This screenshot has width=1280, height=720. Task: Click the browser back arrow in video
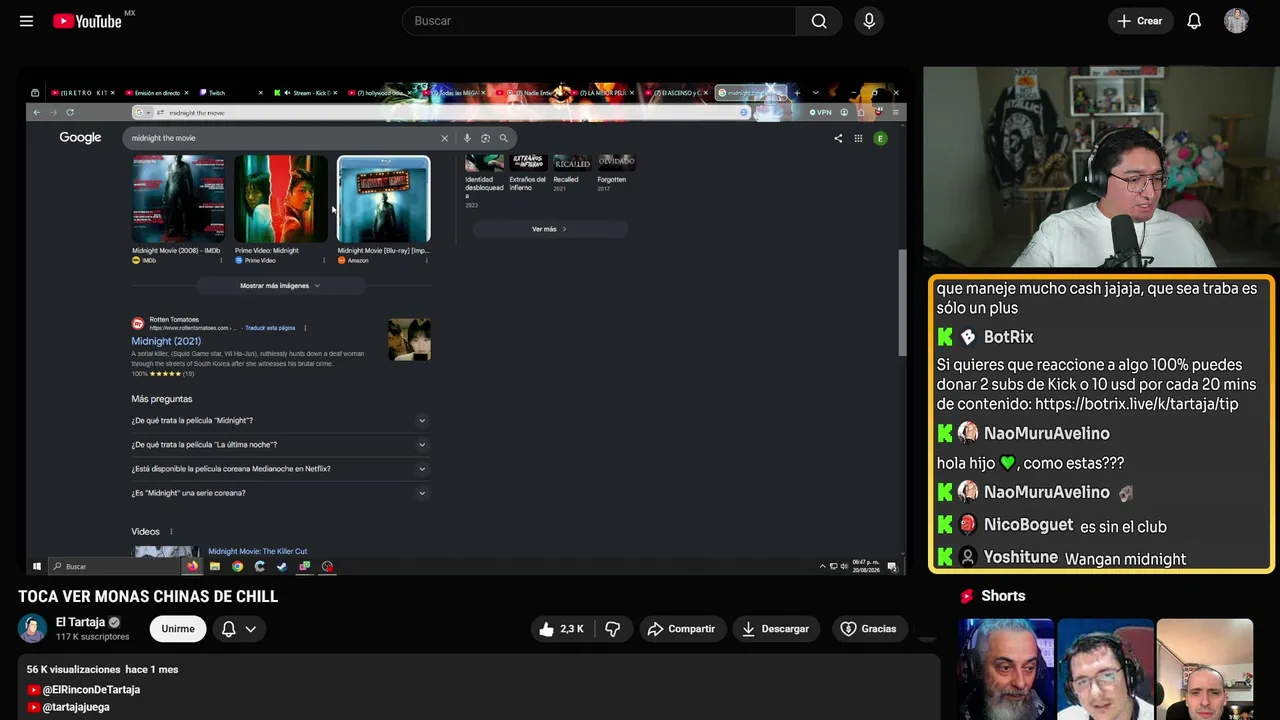tap(37, 113)
